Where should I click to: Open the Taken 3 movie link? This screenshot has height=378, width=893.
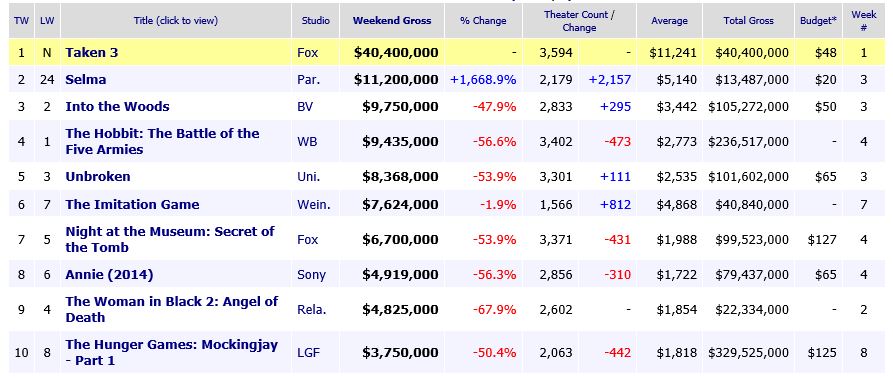92,53
